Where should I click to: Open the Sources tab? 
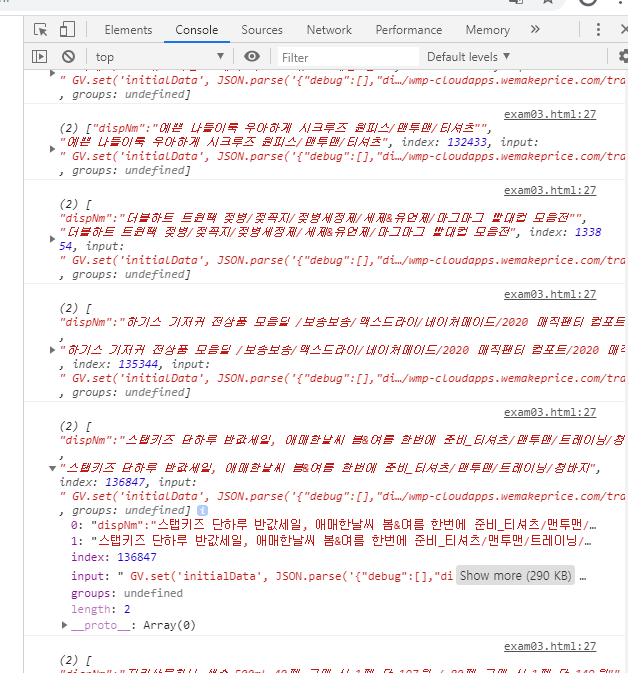(x=262, y=30)
